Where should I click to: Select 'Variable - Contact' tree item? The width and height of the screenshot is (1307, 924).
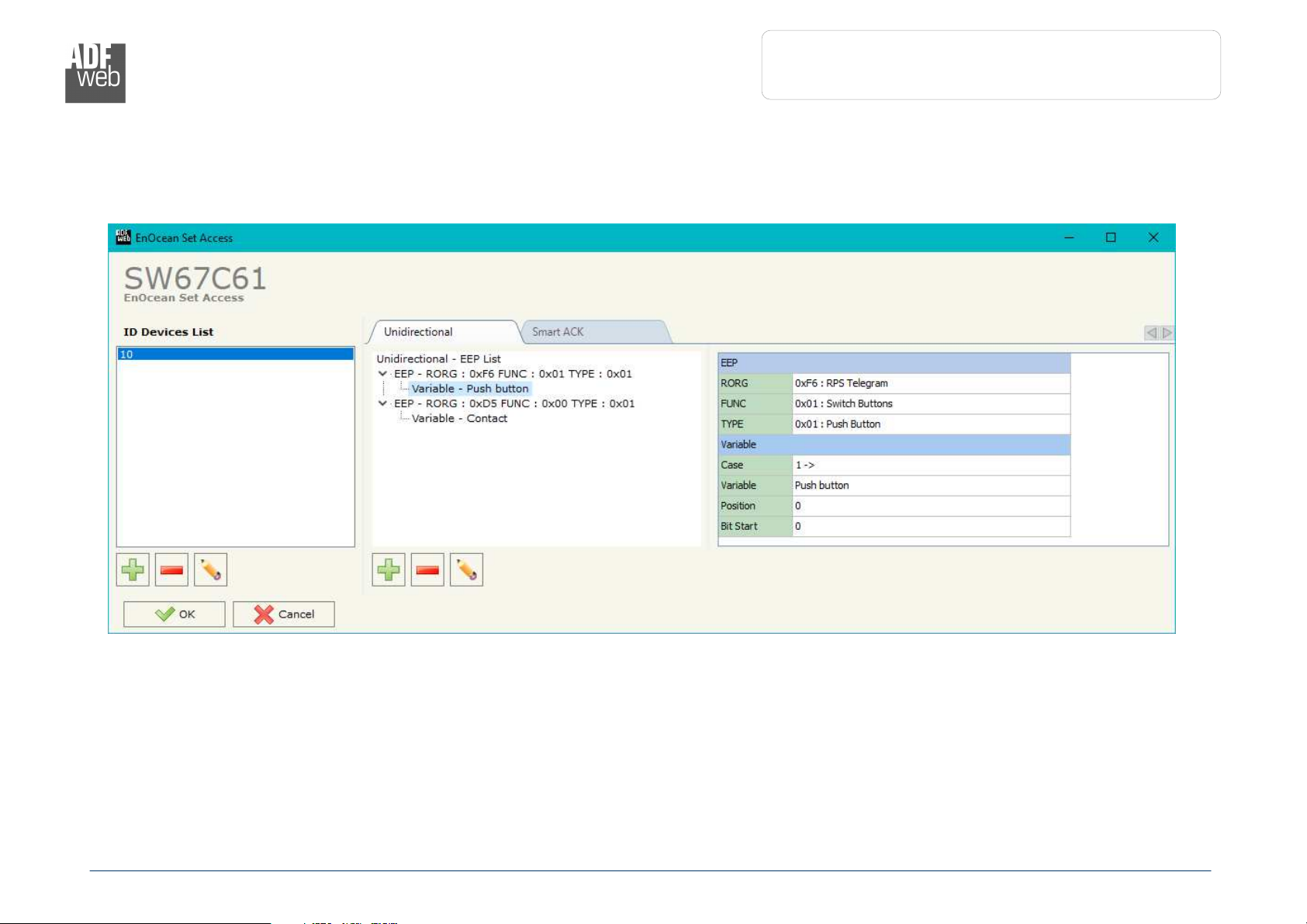(459, 418)
